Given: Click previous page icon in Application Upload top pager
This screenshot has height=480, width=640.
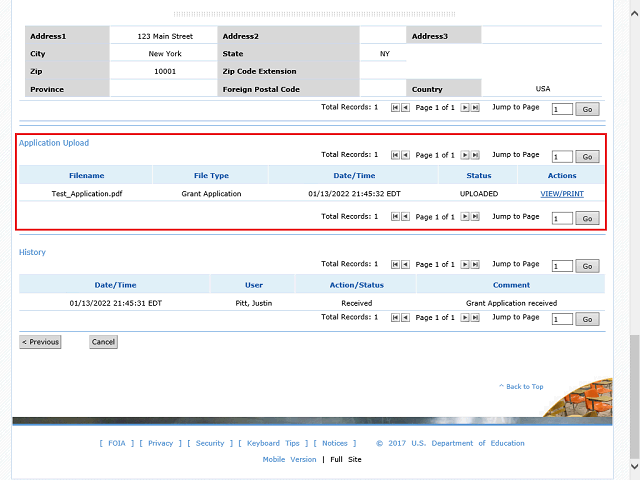Looking at the screenshot, I should pyautogui.click(x=405, y=155).
